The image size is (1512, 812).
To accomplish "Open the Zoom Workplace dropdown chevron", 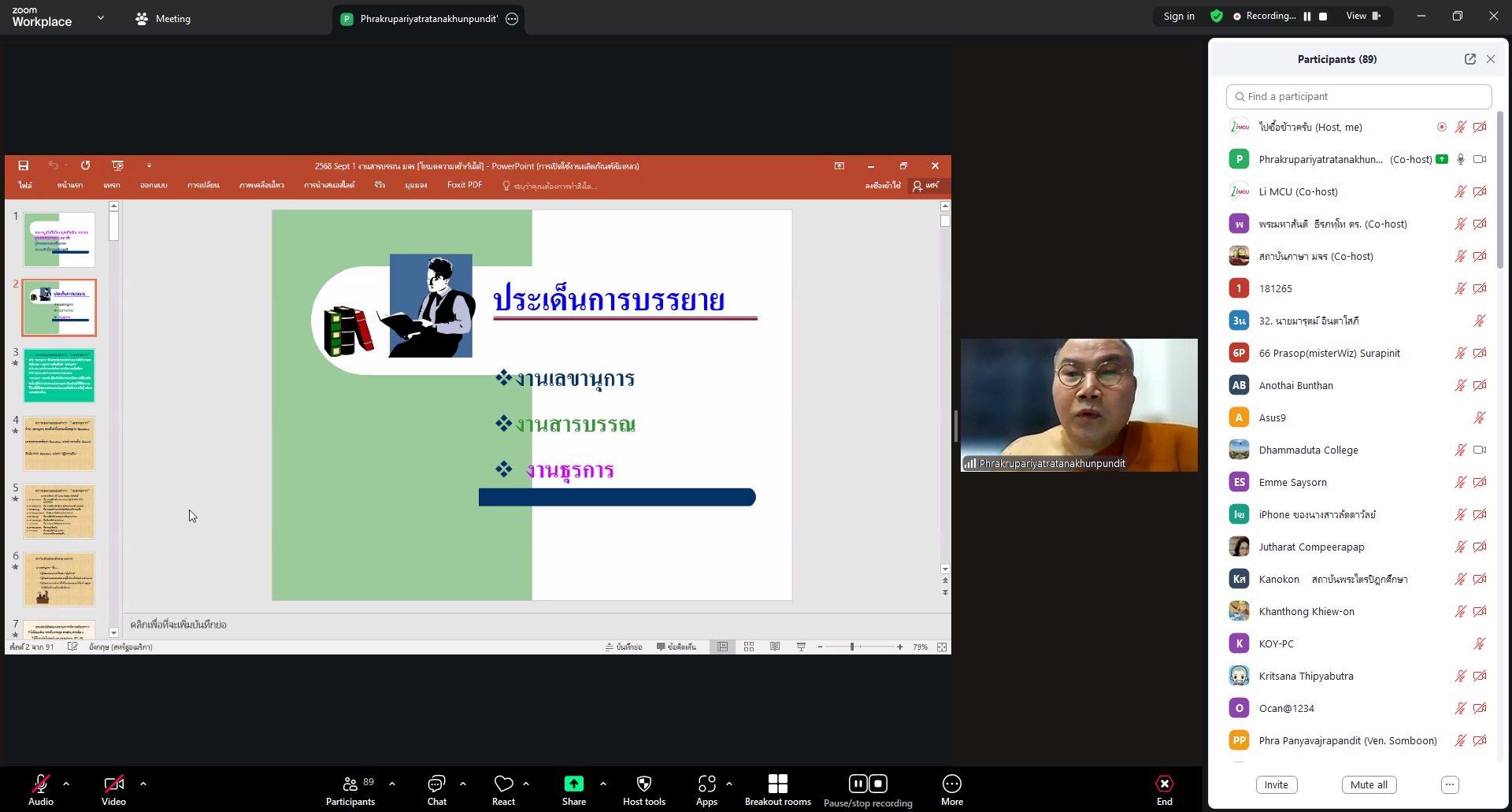I will pos(101,17).
